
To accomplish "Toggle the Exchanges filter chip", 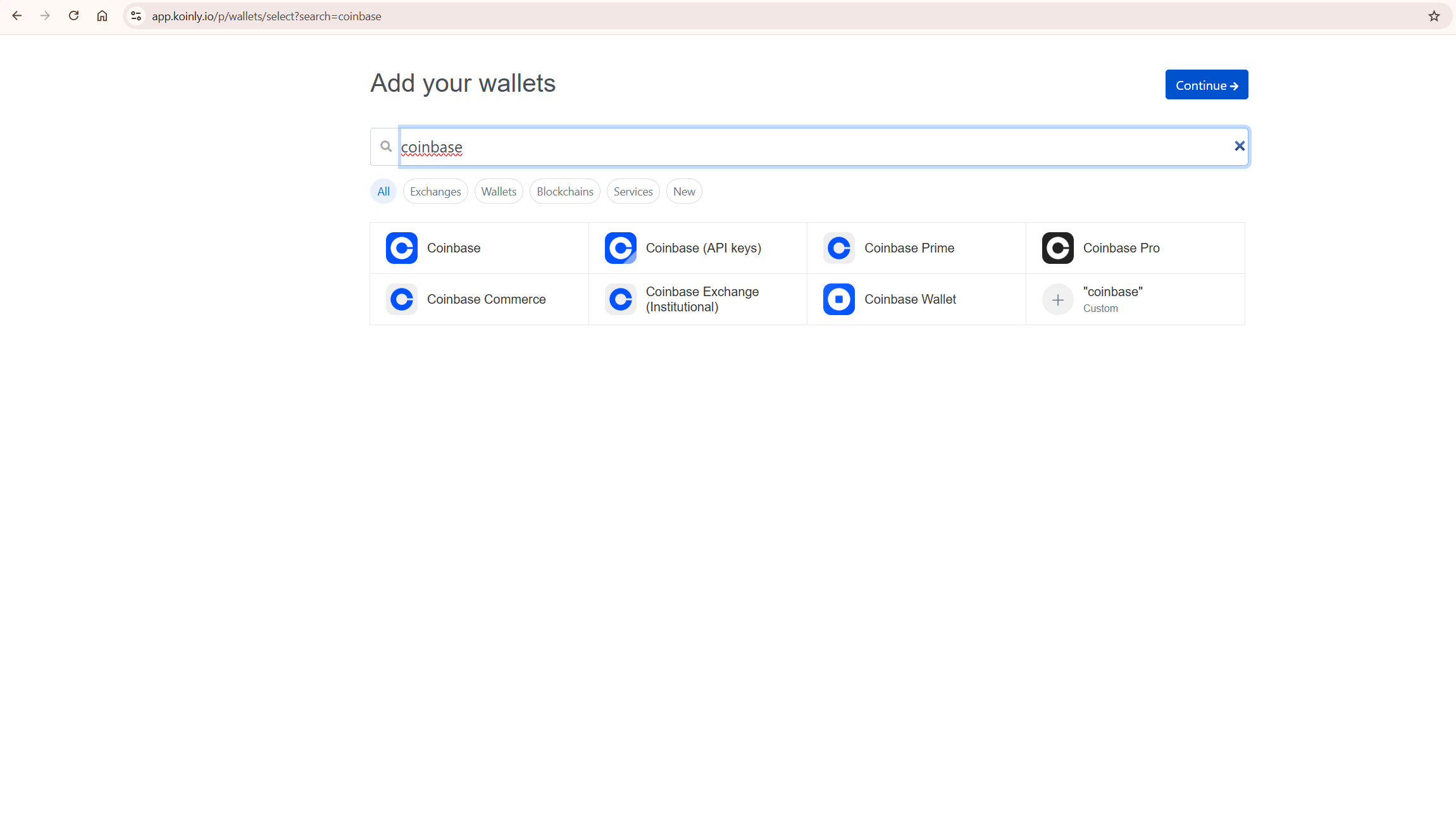I will [x=435, y=191].
